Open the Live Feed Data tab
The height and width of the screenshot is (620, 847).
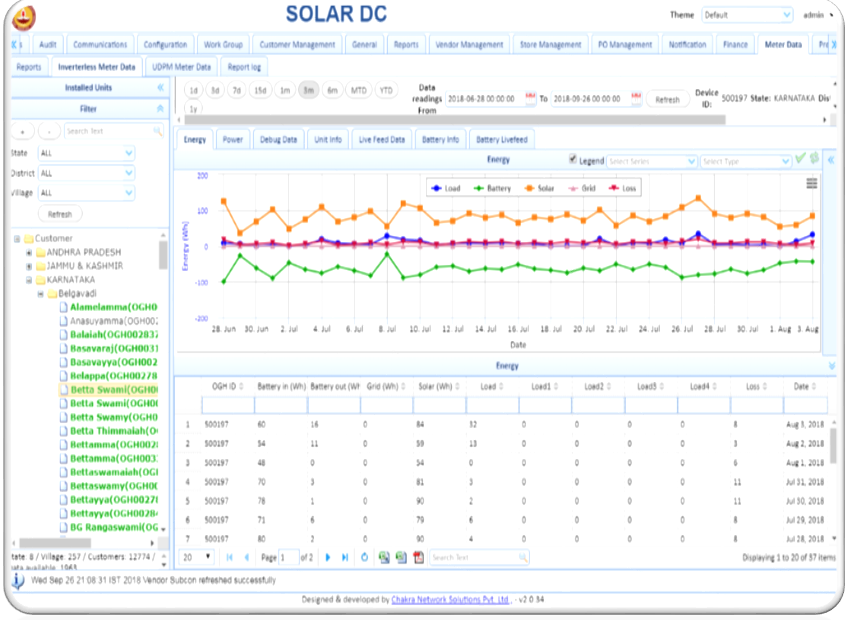[381, 139]
